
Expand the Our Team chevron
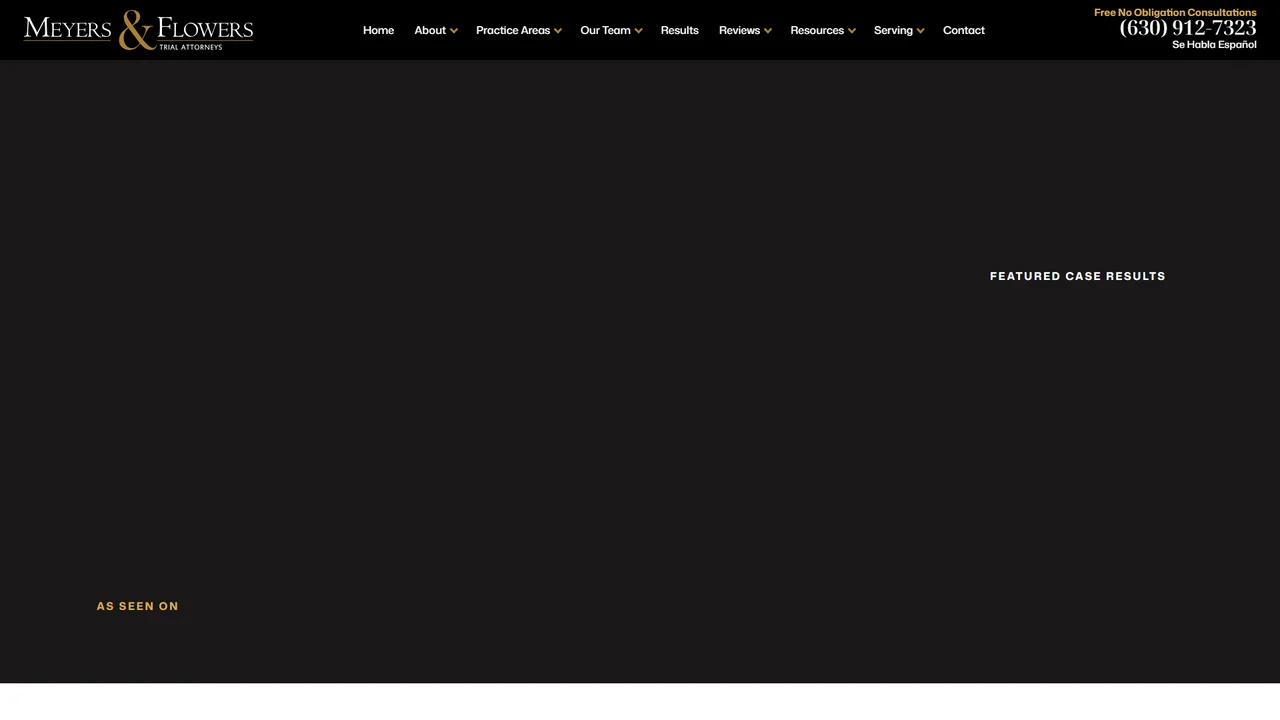click(638, 31)
